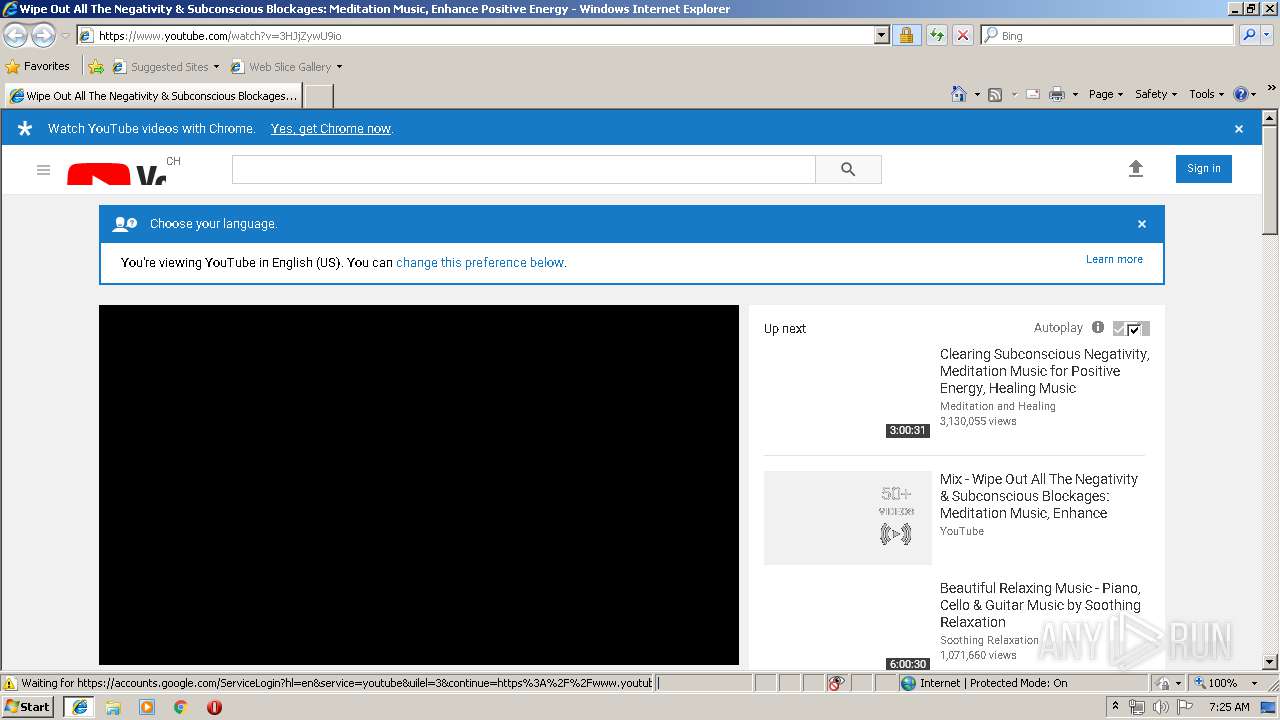Click the Bing search magnifier button
1280x720 pixels.
(x=1247, y=35)
